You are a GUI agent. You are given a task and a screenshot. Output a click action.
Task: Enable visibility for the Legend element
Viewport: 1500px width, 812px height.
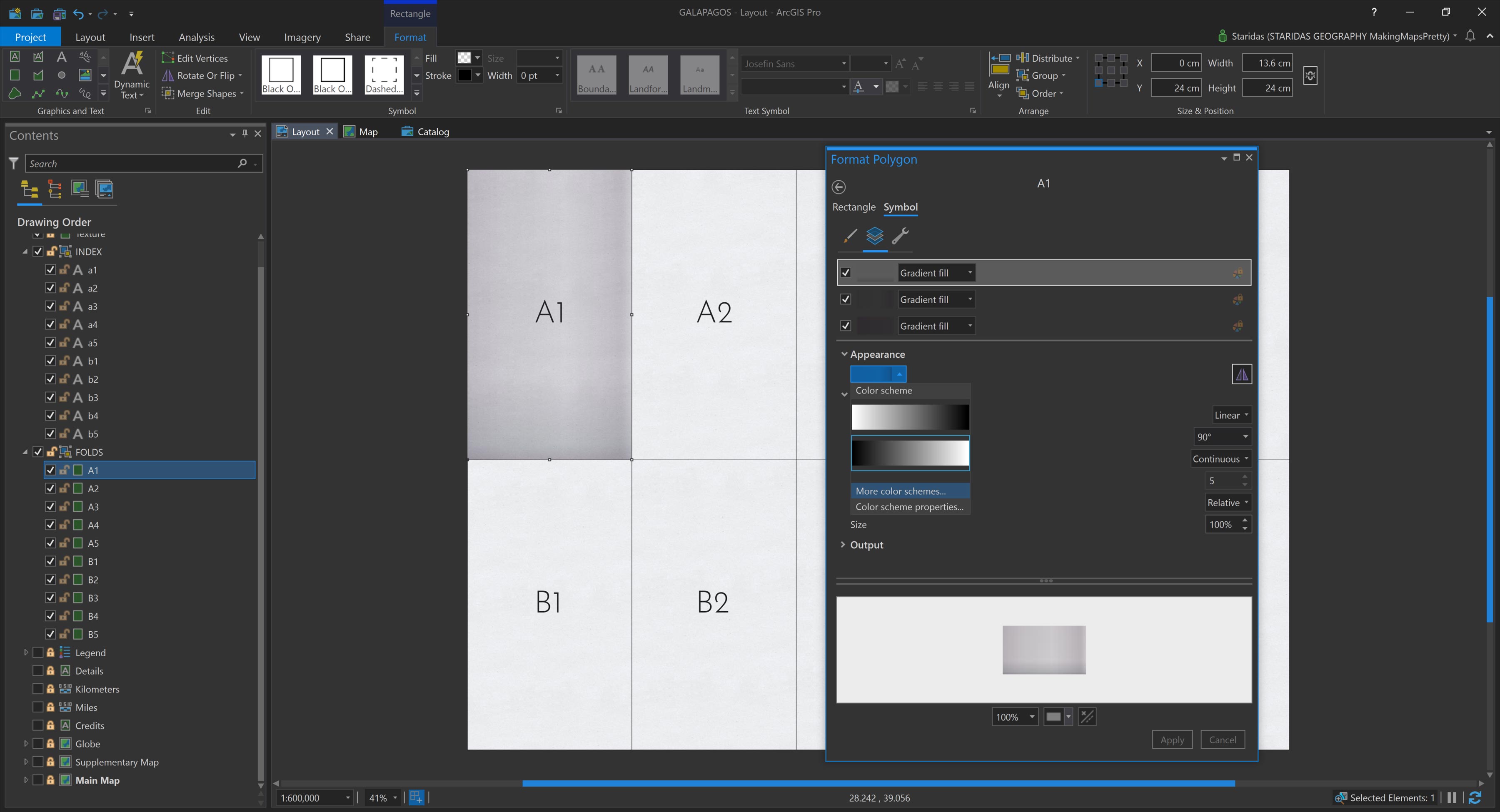click(38, 653)
